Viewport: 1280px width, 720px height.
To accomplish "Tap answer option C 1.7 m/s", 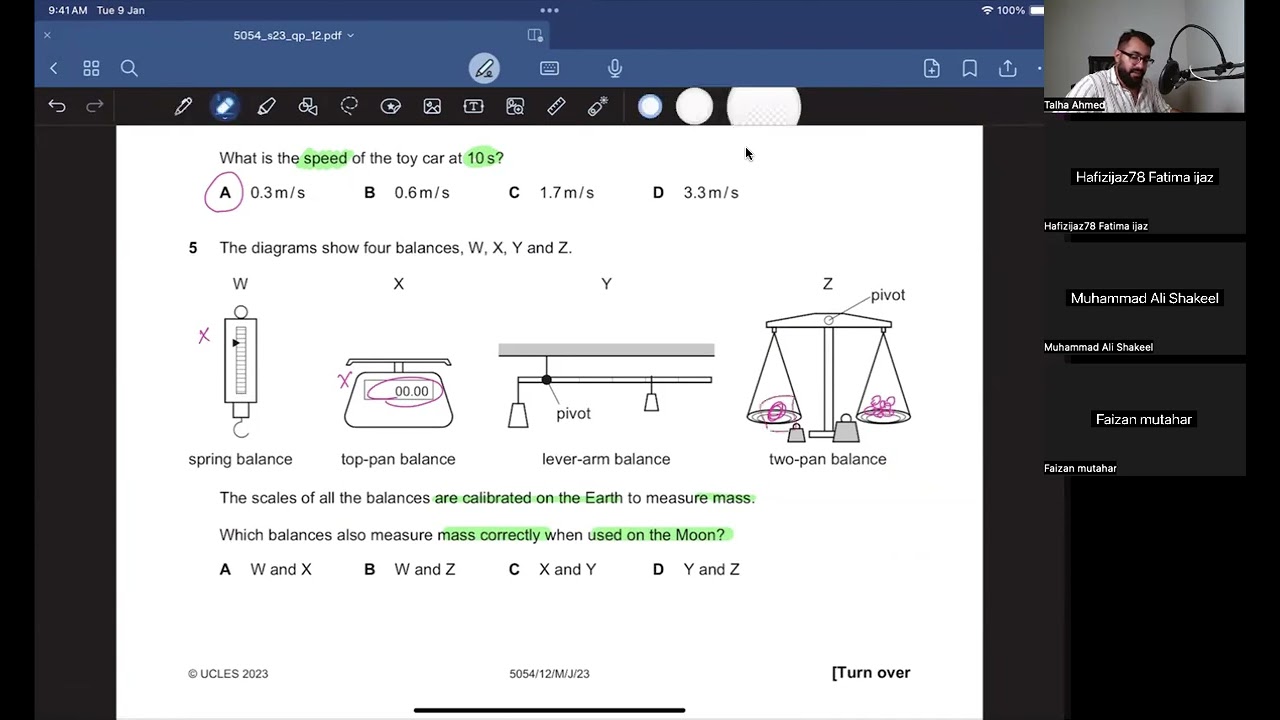I will pos(551,192).
